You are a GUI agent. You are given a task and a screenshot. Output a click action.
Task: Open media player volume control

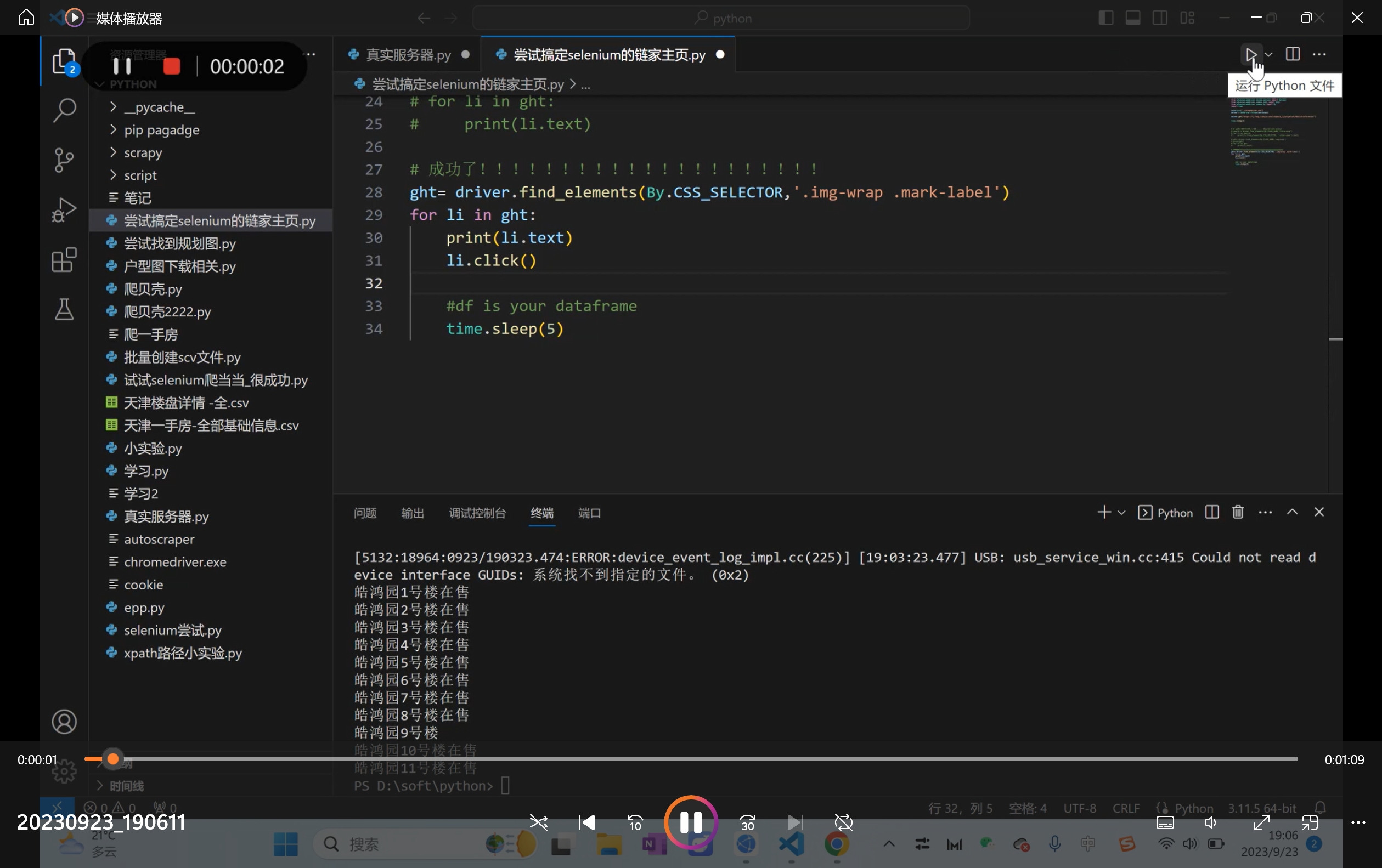(x=1210, y=822)
